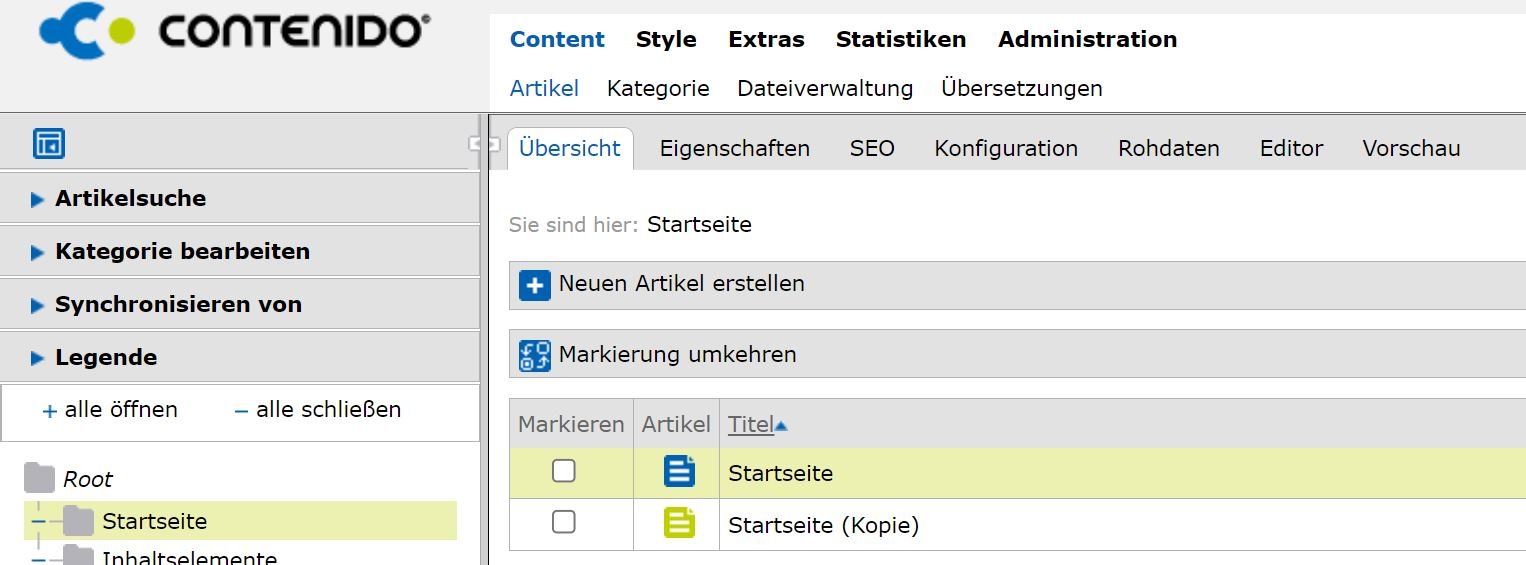
Task: Check the Startseite (Kopie) checkbox
Action: coord(564,522)
